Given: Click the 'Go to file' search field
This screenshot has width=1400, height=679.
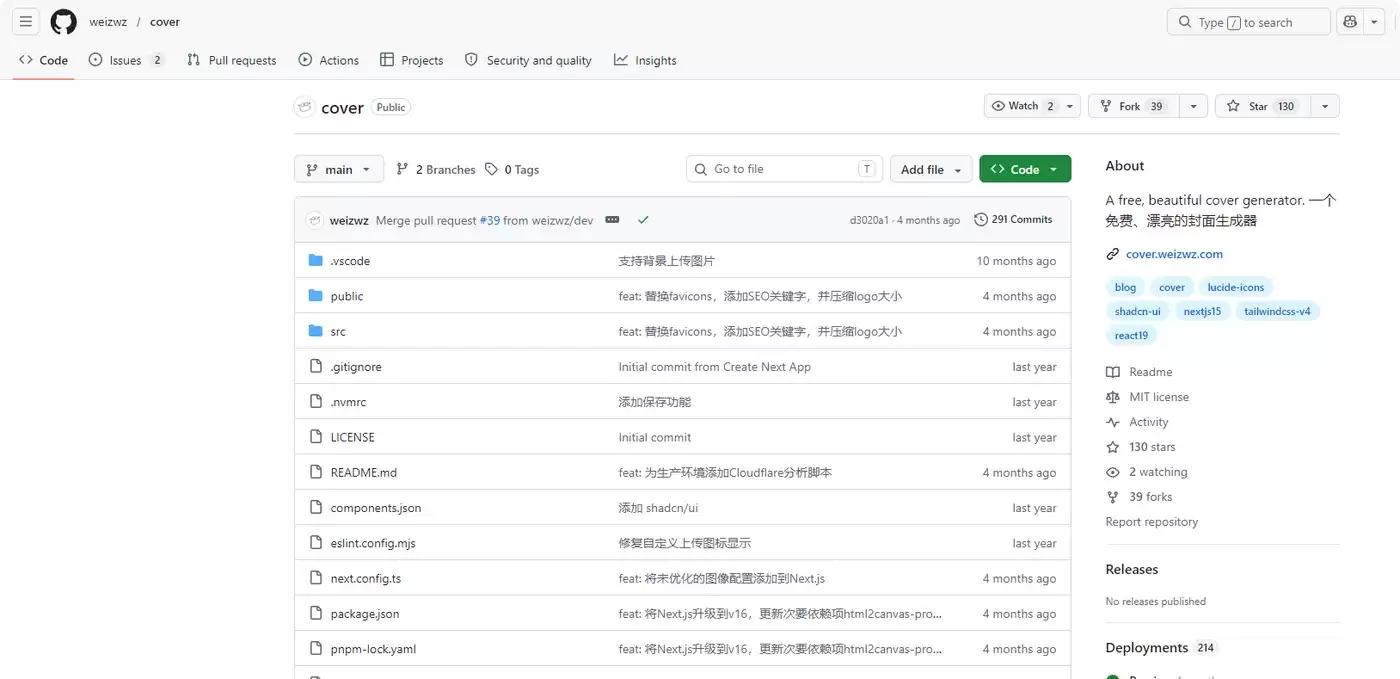Looking at the screenshot, I should [784, 169].
